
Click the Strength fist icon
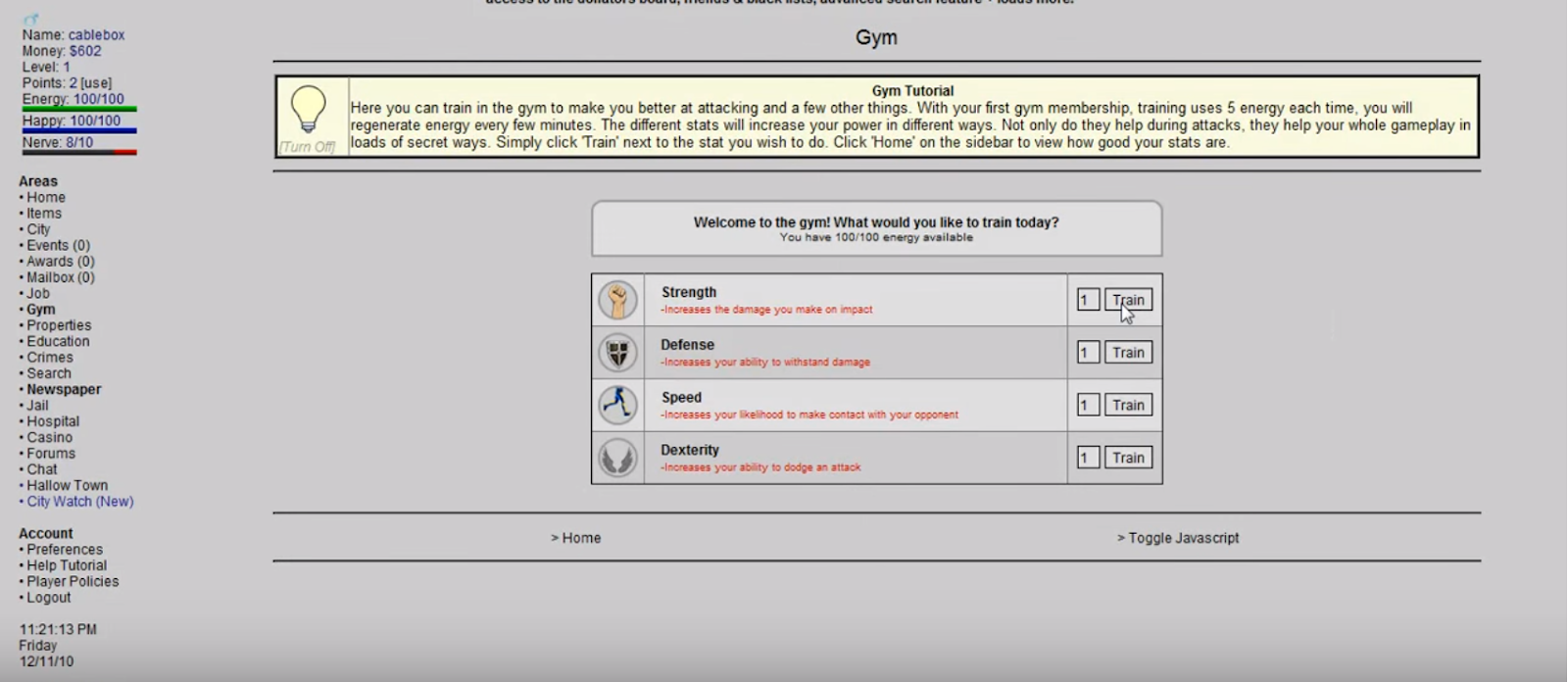[617, 300]
